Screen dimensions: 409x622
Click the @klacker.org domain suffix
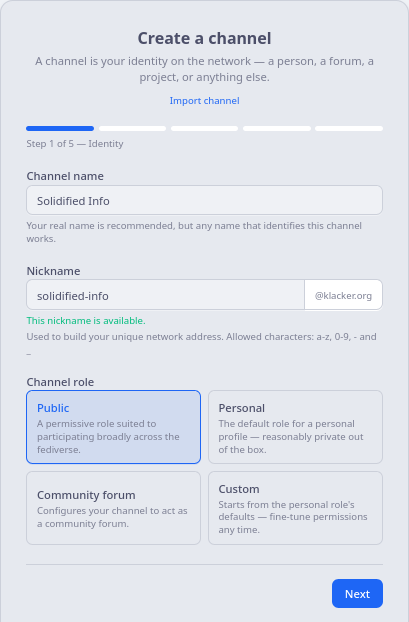(x=343, y=295)
